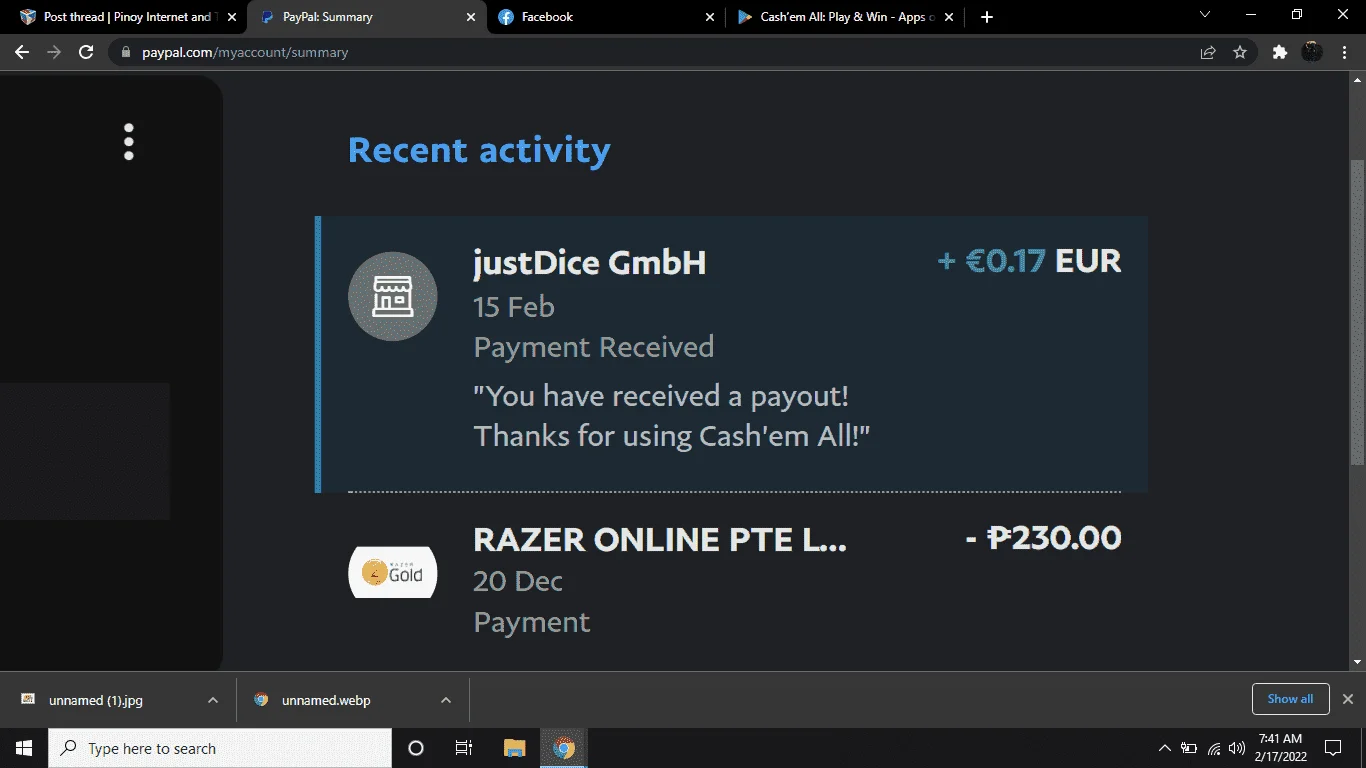Close the Post thread tab
Screen dimensions: 1366x768
coord(232,17)
